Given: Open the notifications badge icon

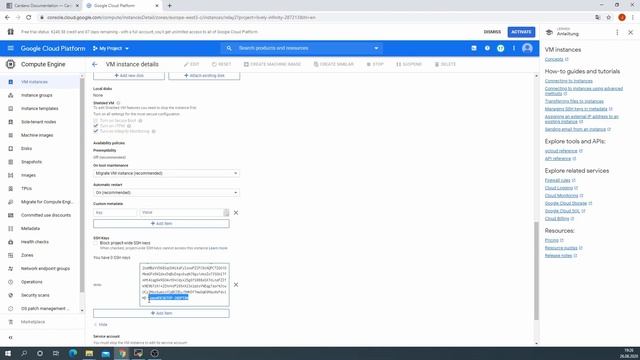Looking at the screenshot, I should (x=500, y=48).
